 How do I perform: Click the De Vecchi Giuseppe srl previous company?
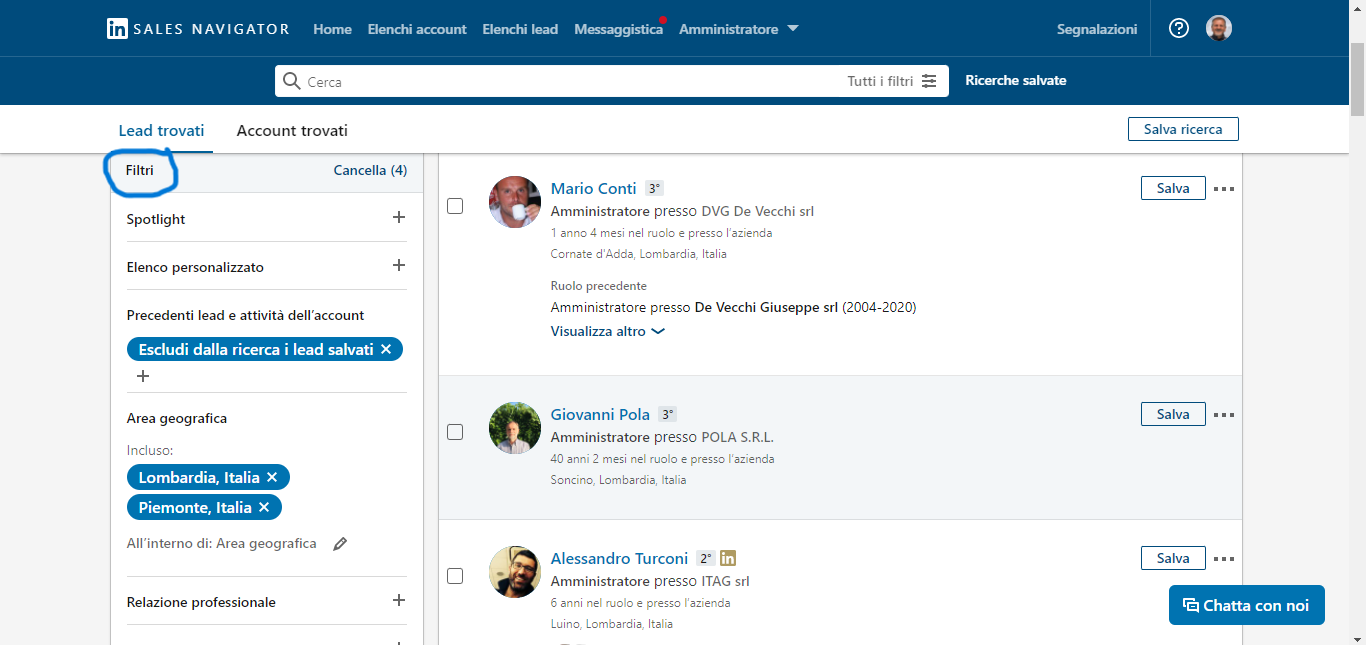pos(766,307)
